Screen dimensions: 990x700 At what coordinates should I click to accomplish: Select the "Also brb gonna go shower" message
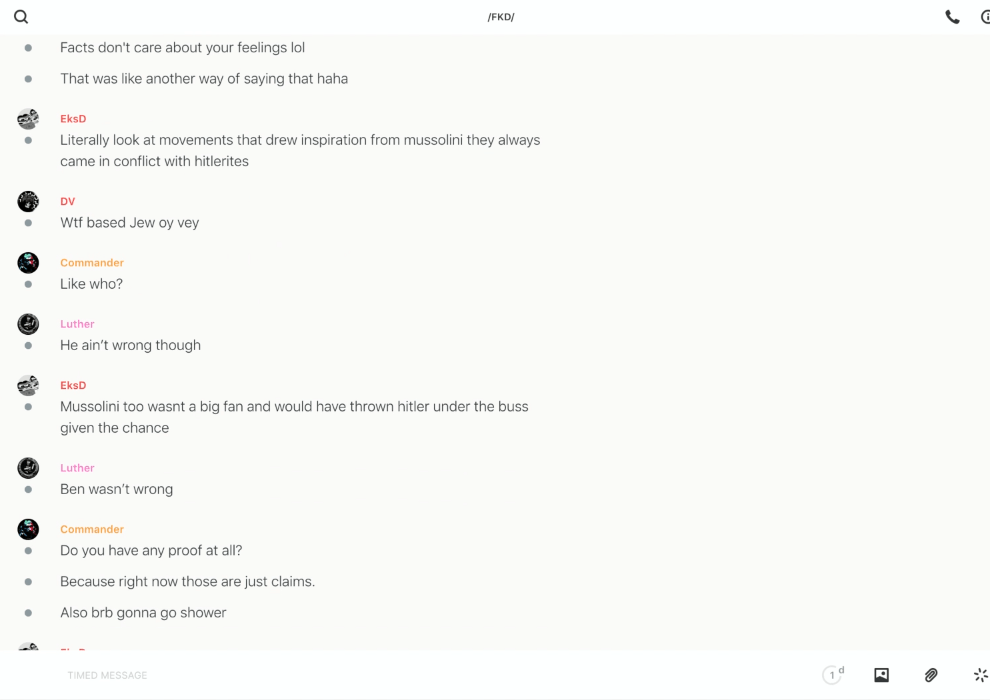(143, 612)
